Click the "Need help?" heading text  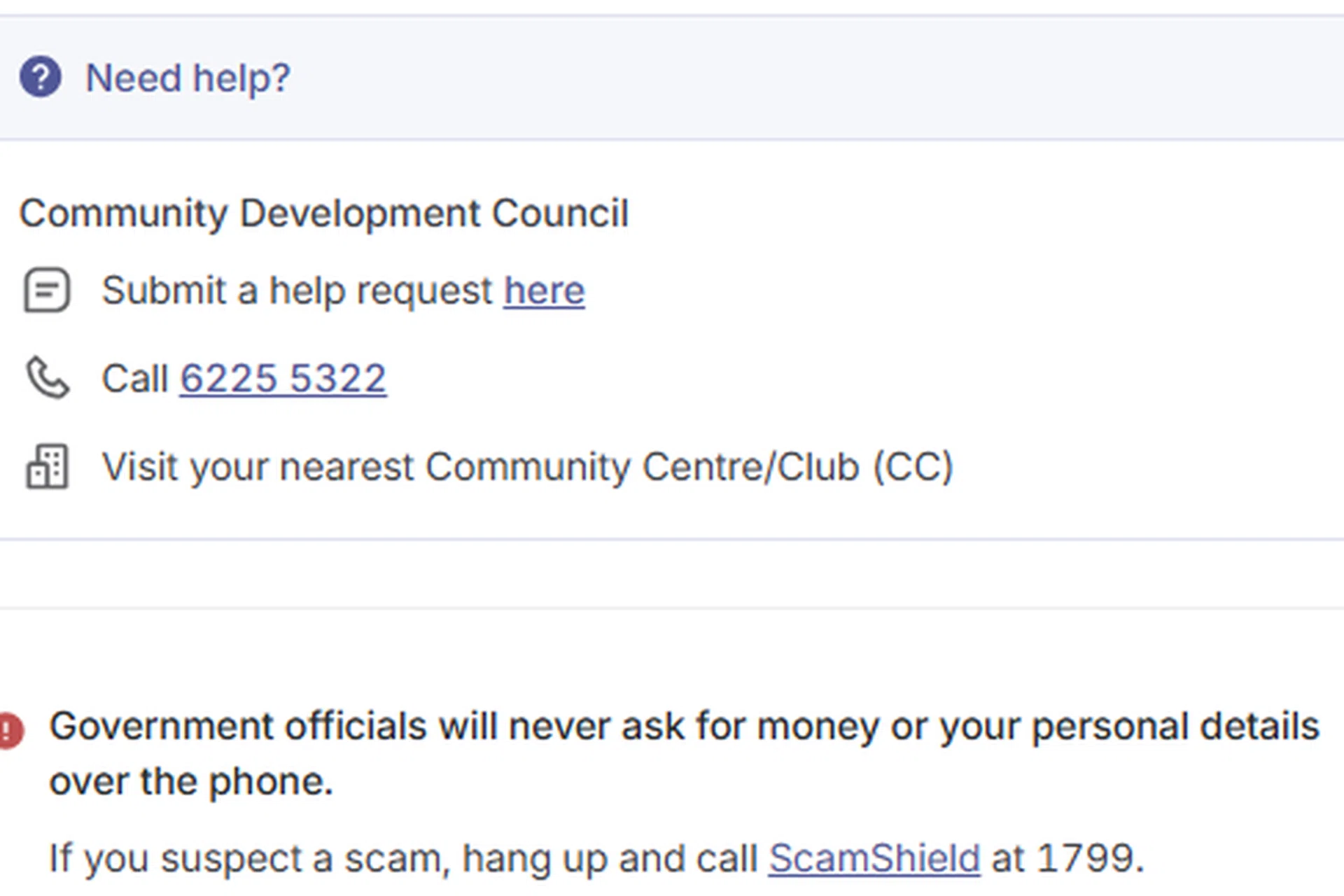[x=187, y=78]
